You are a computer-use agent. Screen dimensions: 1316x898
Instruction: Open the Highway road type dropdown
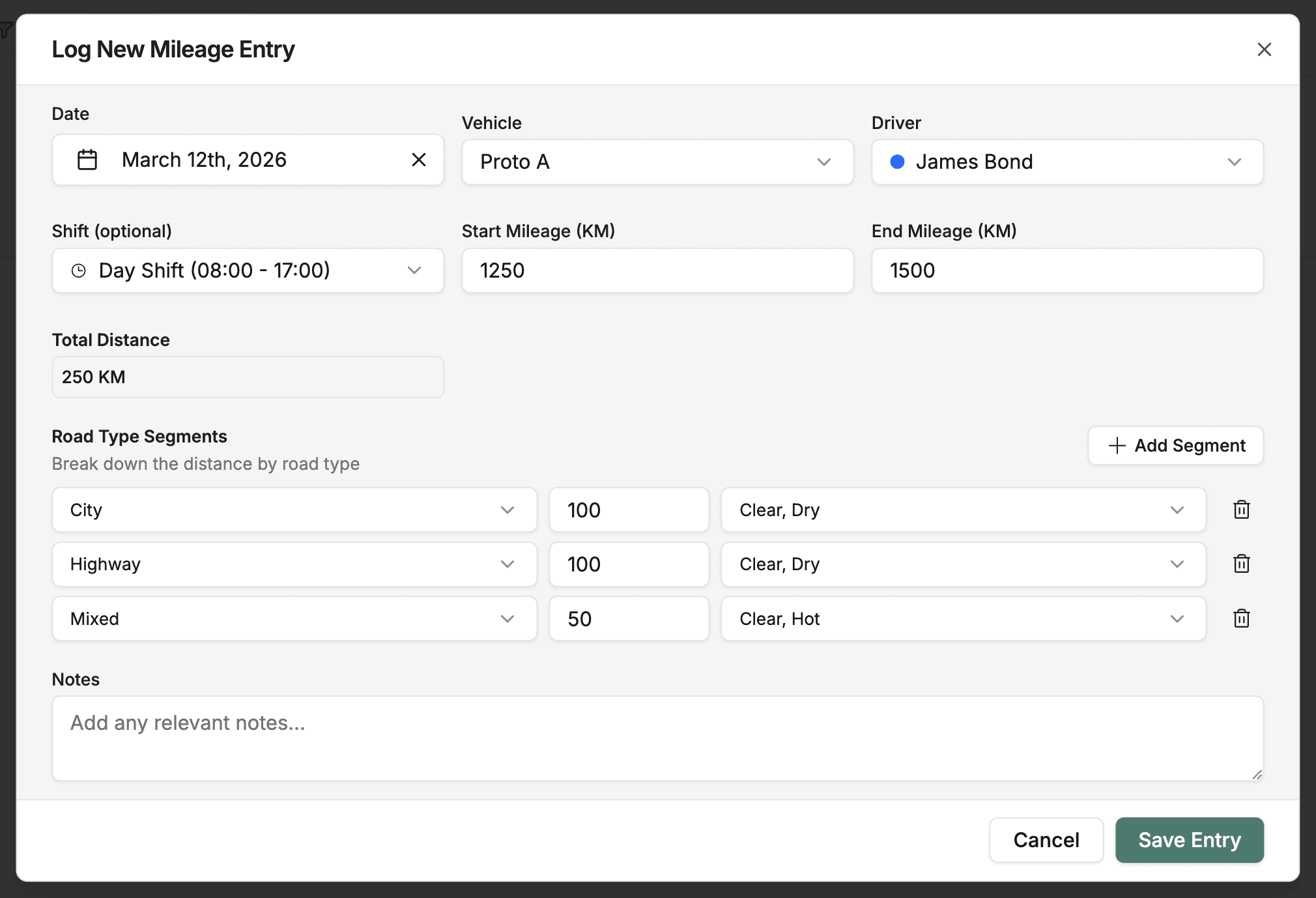(294, 564)
